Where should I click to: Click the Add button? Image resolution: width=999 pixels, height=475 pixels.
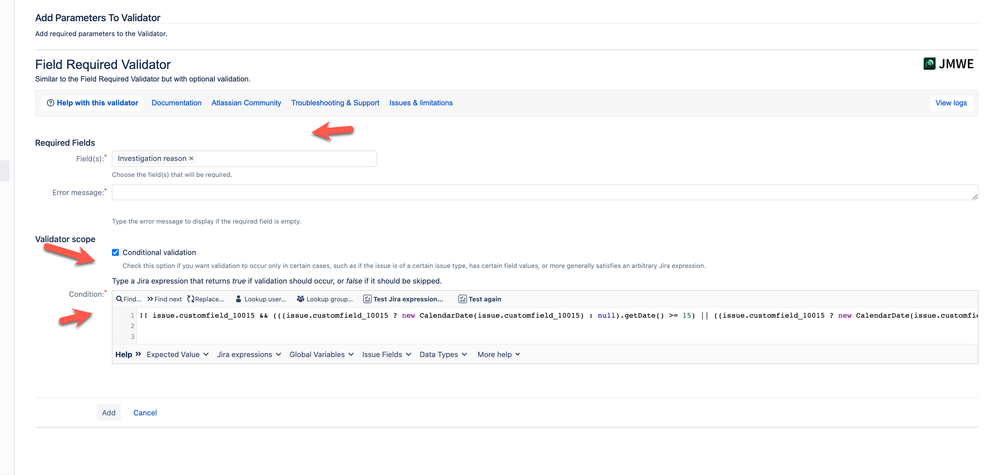tap(109, 413)
